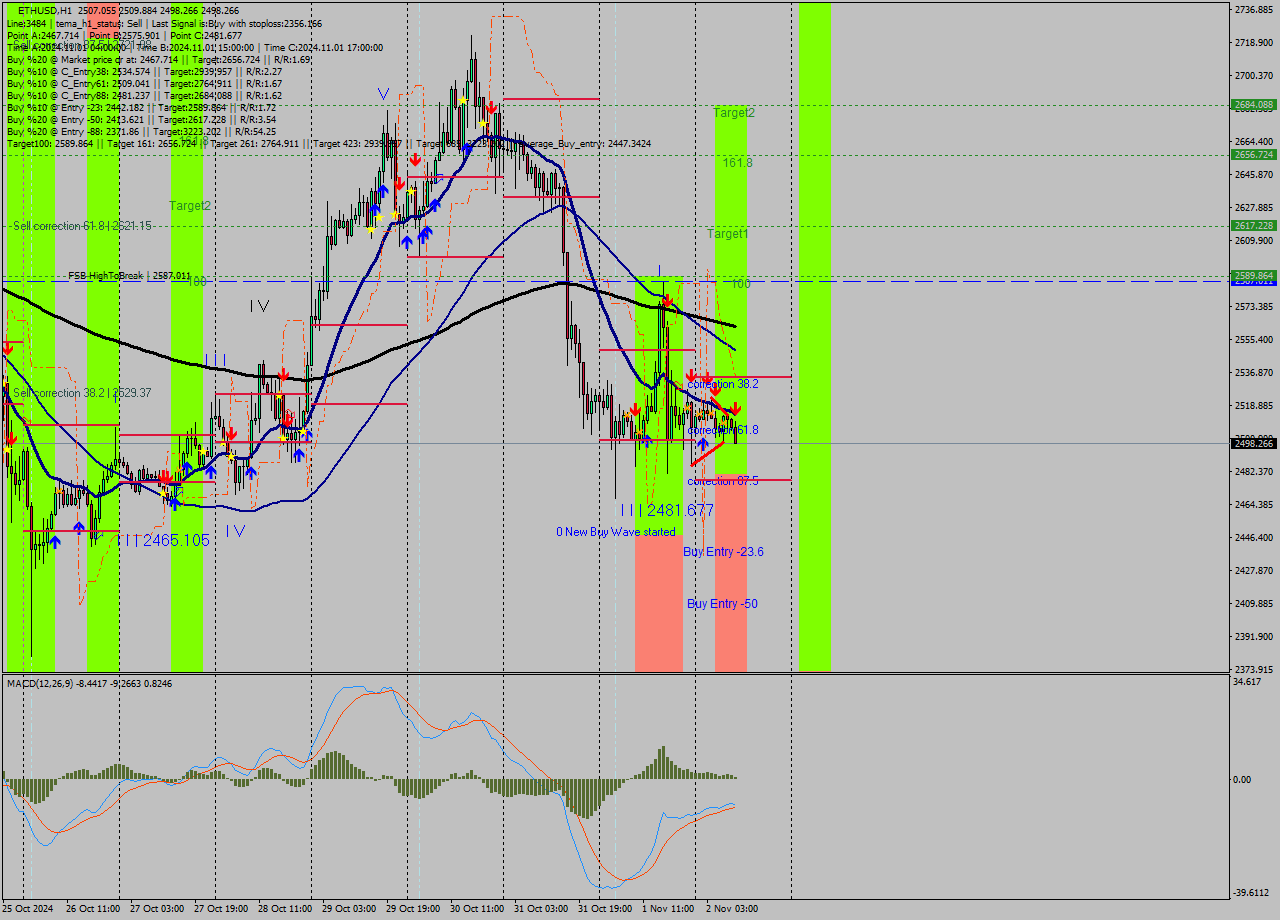The width and height of the screenshot is (1280, 920).
Task: Select the '0 New Buy Wave started' label
Action: (616, 532)
